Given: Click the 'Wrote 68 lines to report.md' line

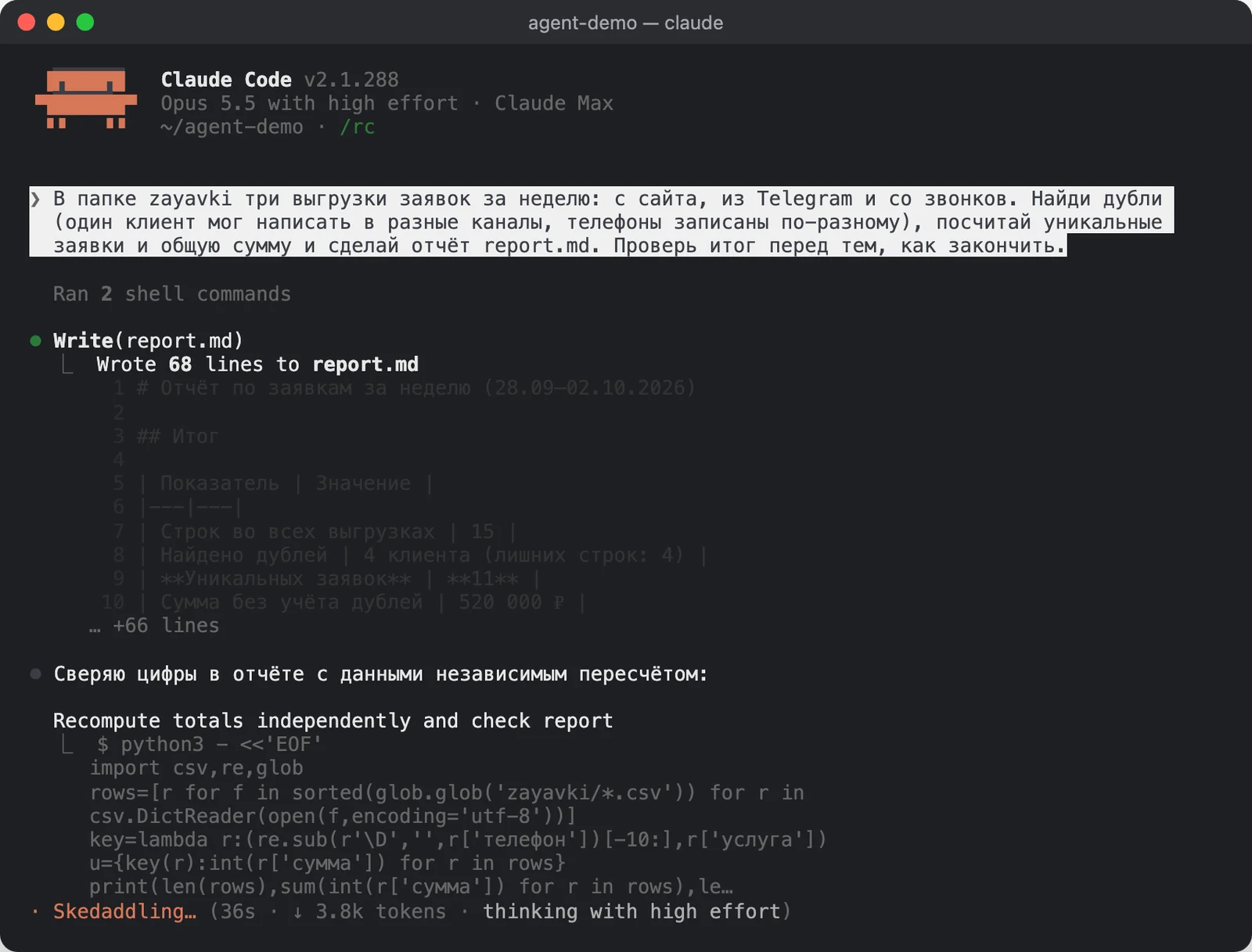Looking at the screenshot, I should click(257, 365).
